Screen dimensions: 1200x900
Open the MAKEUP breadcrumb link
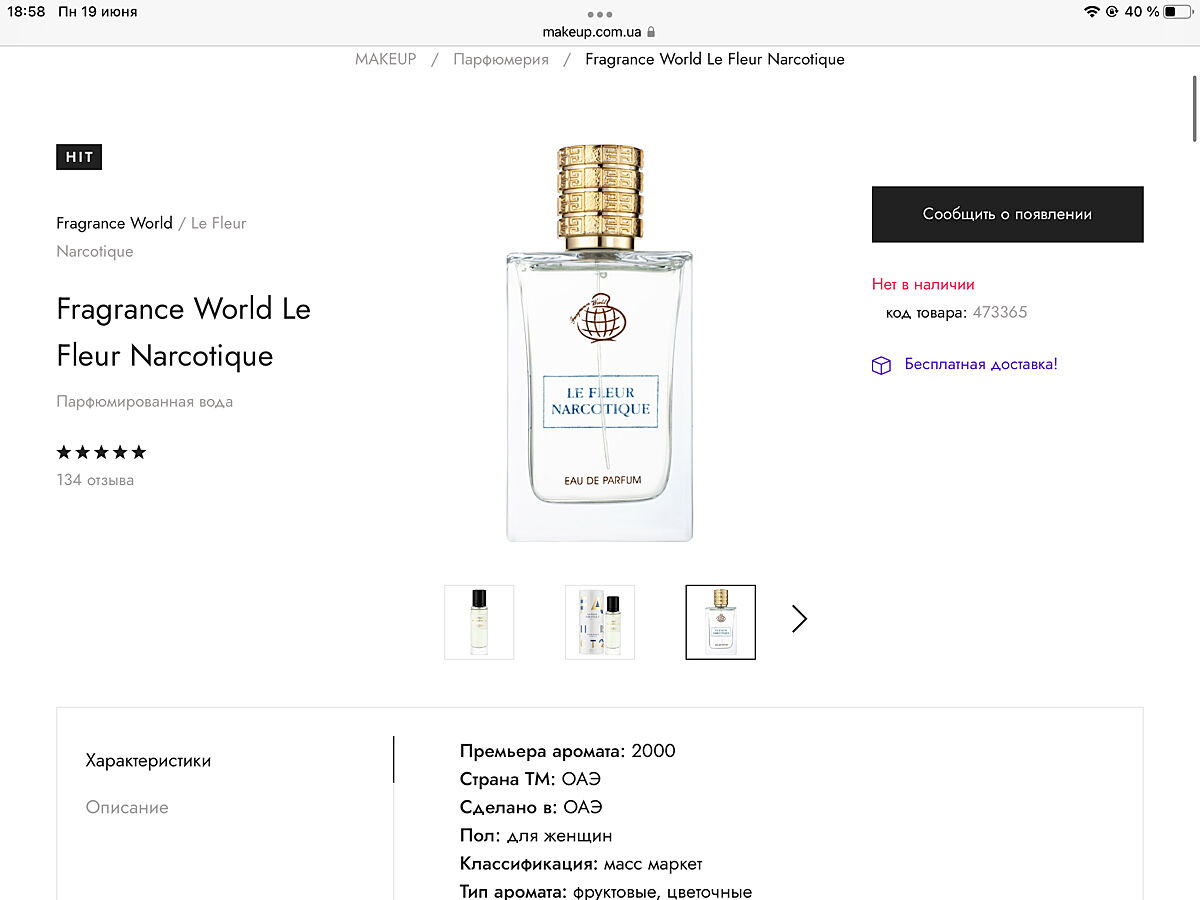(385, 59)
